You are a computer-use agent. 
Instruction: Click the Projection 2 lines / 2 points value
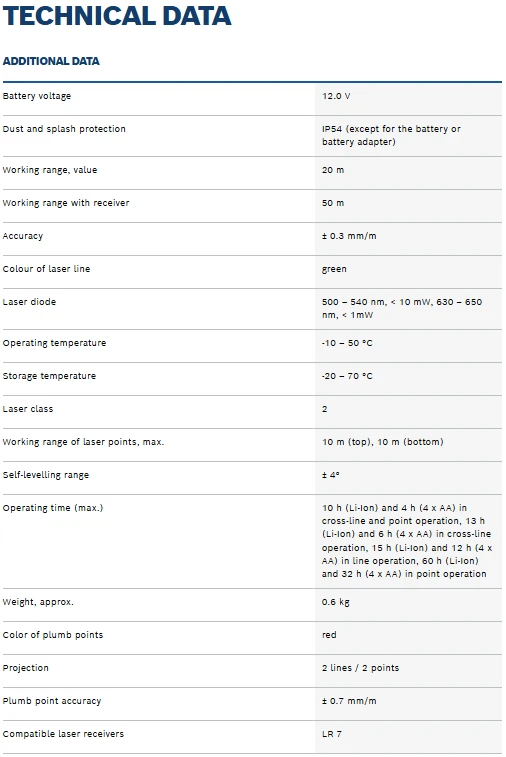coord(361,668)
